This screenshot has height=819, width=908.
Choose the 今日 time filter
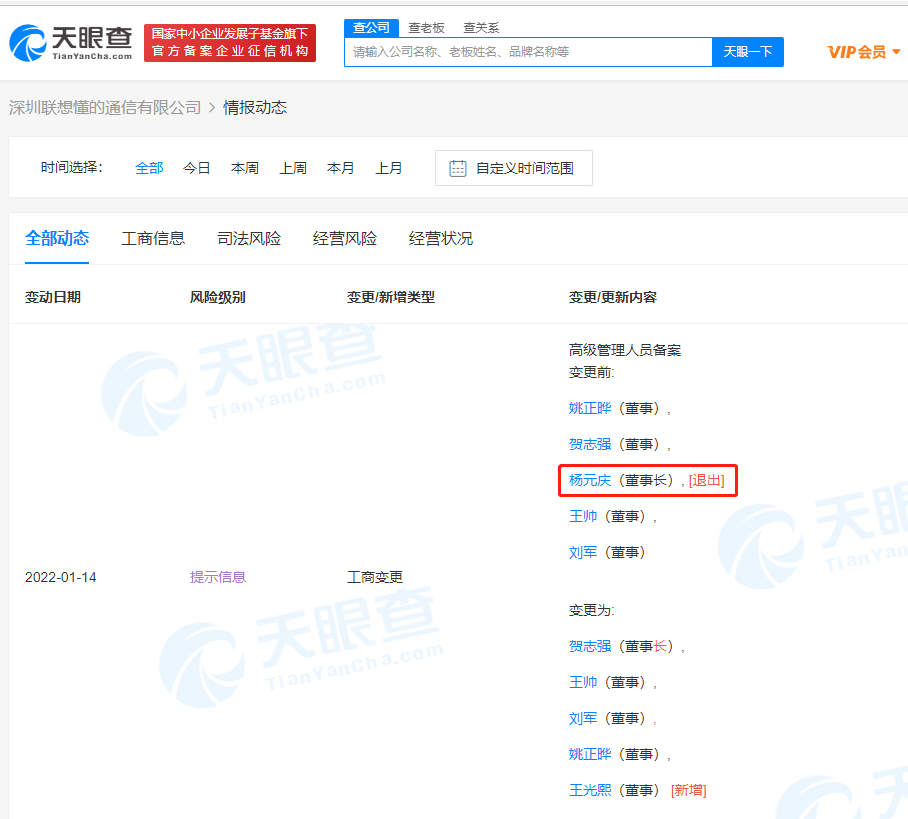(x=197, y=168)
